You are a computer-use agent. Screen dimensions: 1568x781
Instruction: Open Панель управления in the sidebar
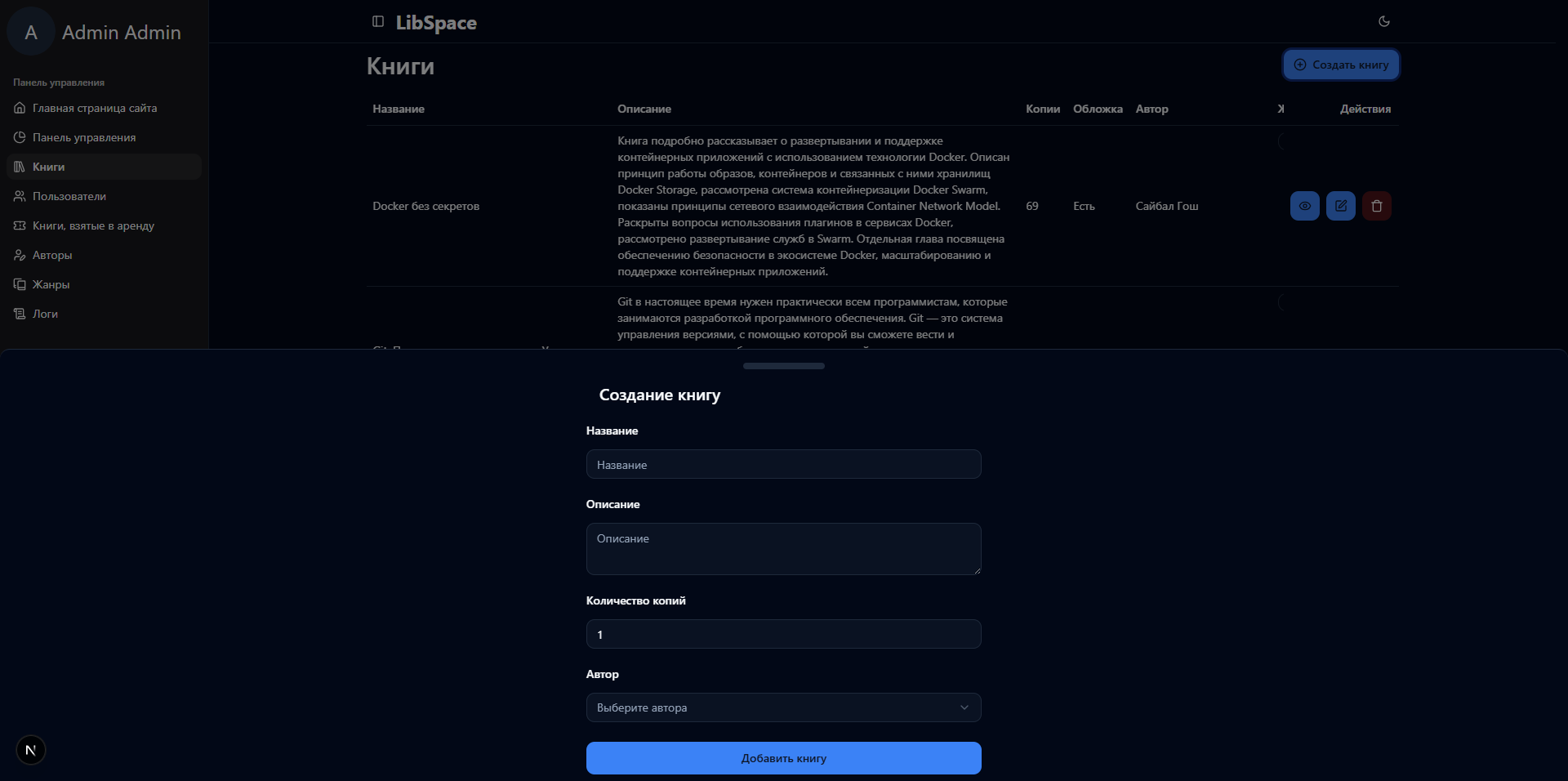click(84, 137)
